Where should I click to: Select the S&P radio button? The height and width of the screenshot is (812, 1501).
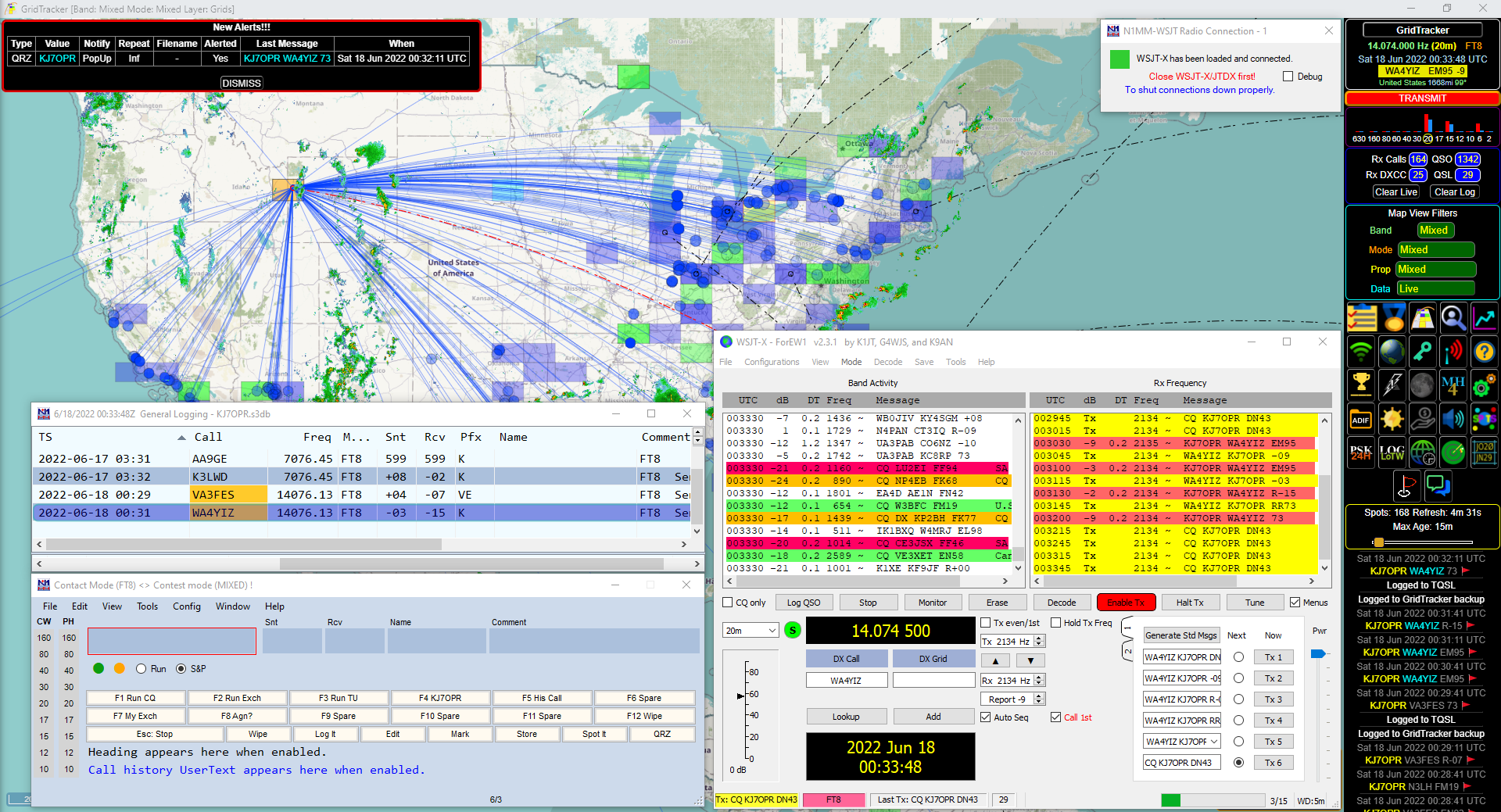point(182,669)
